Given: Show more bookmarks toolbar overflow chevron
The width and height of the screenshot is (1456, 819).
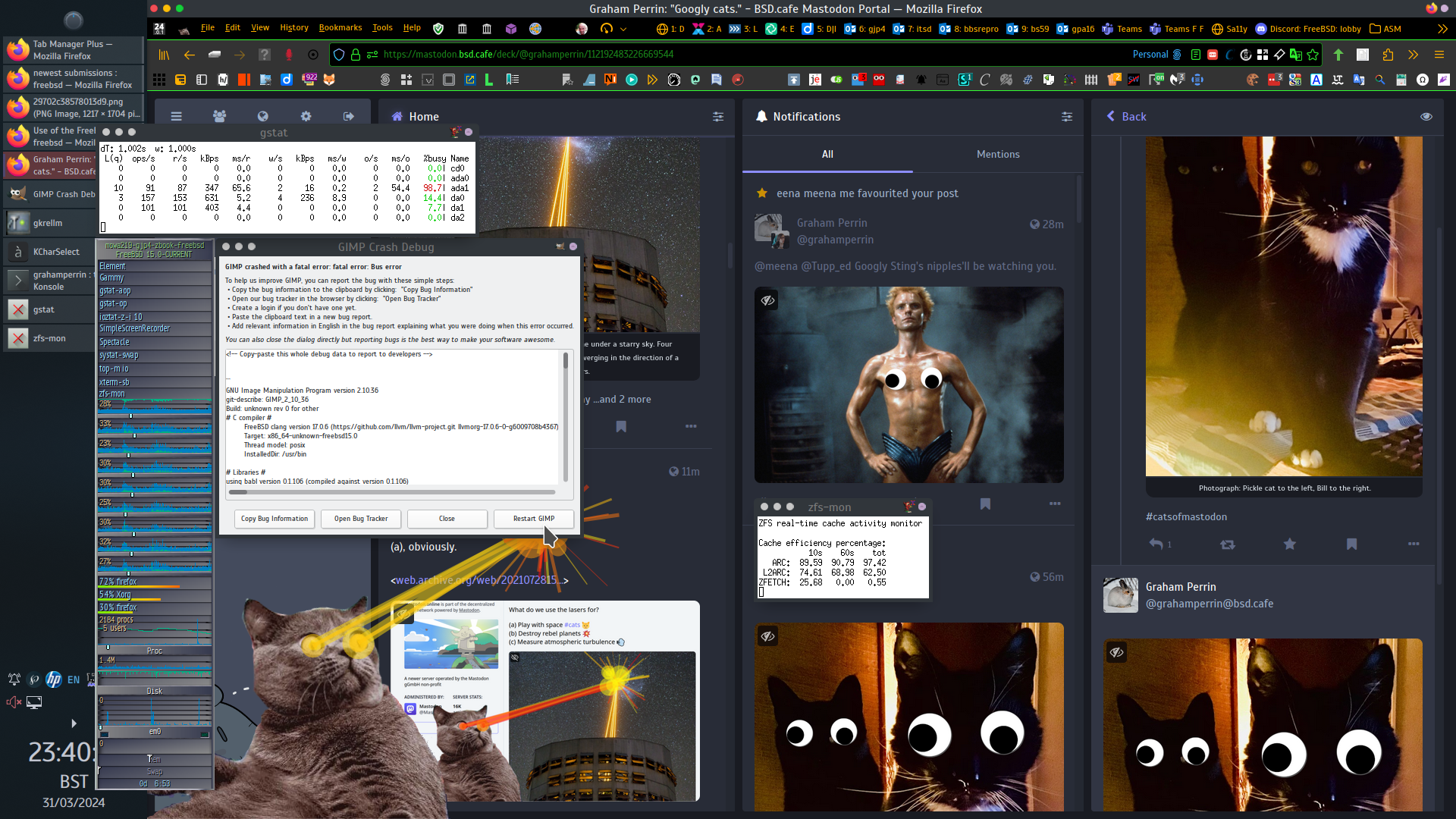Looking at the screenshot, I should tap(1442, 29).
